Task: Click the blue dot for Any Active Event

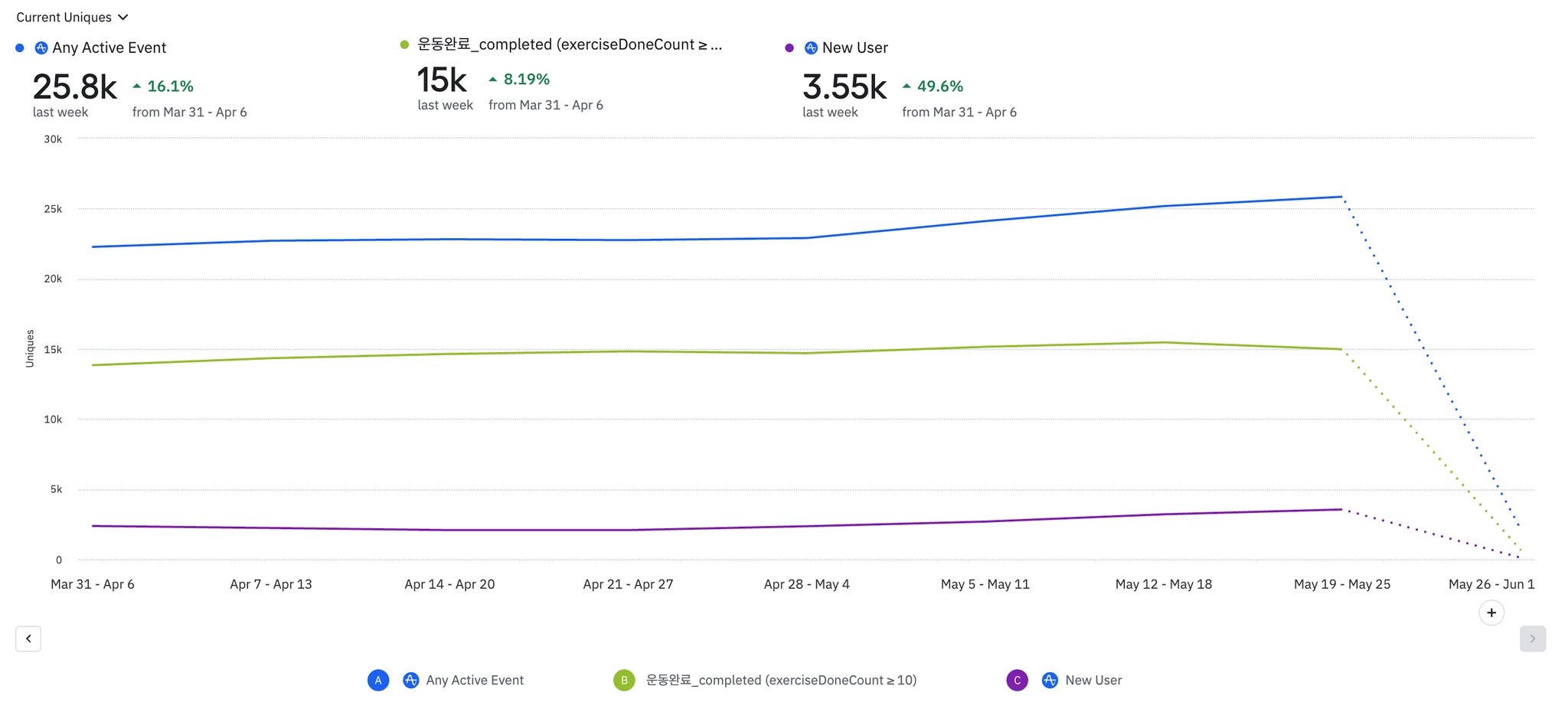Action: pyautogui.click(x=20, y=47)
